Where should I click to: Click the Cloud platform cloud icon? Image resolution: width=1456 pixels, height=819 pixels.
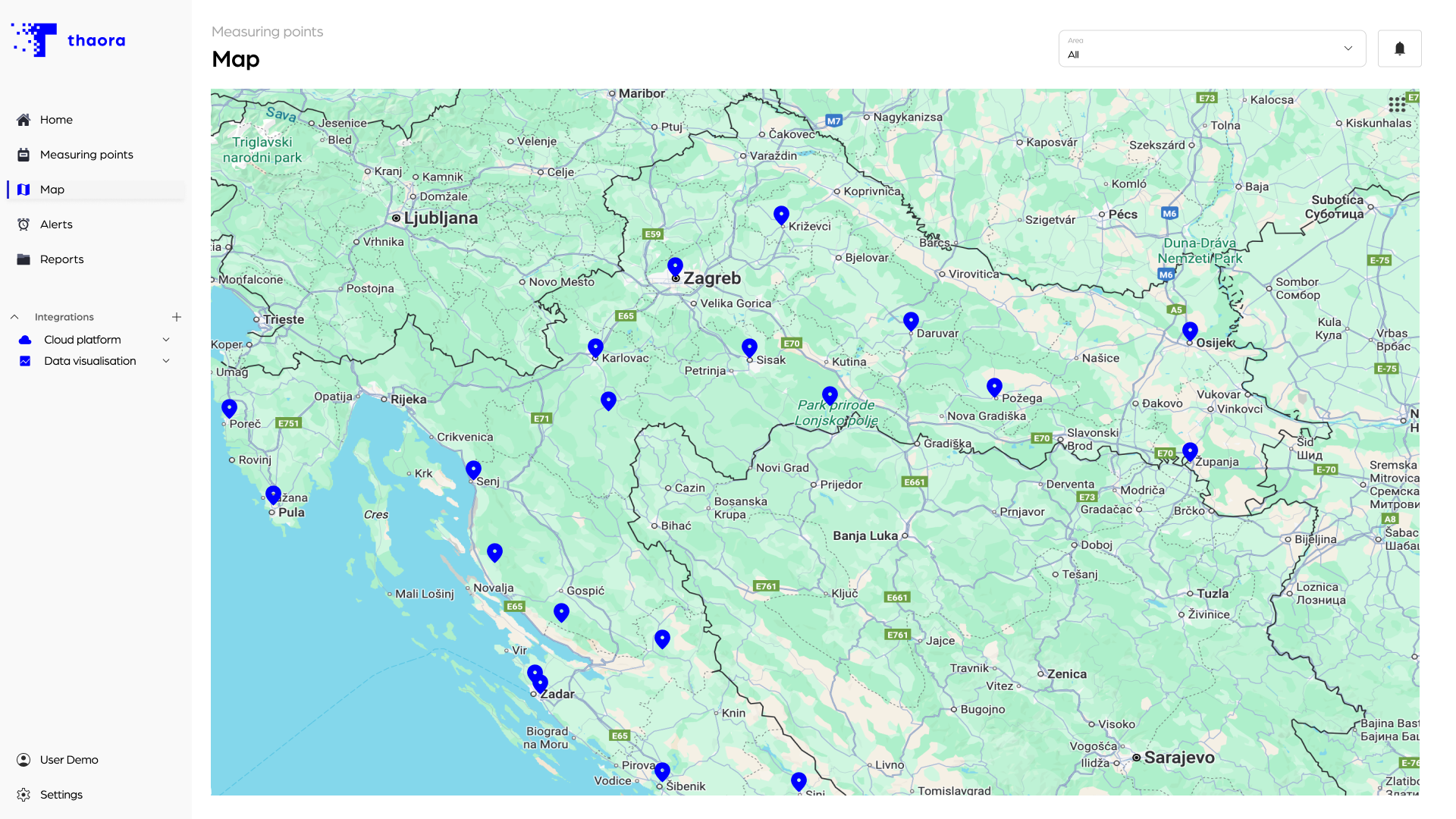coord(25,340)
